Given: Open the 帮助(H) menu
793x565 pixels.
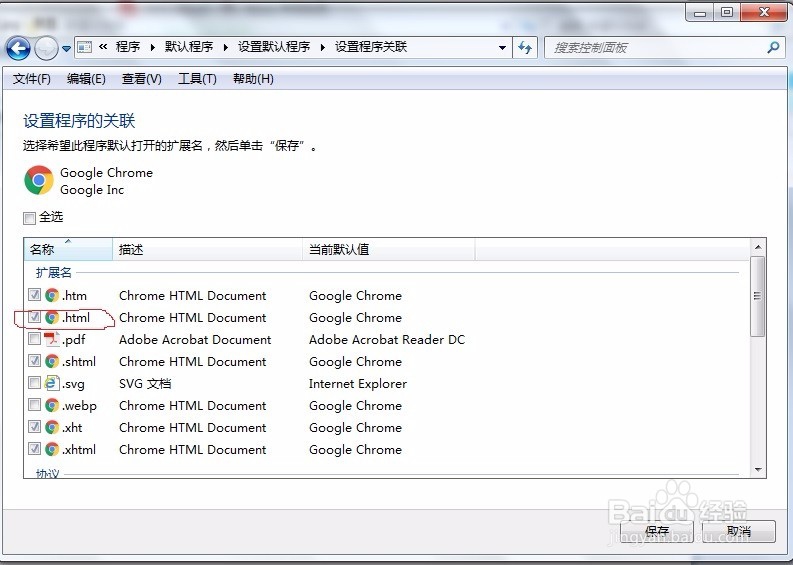Looking at the screenshot, I should click(x=253, y=79).
